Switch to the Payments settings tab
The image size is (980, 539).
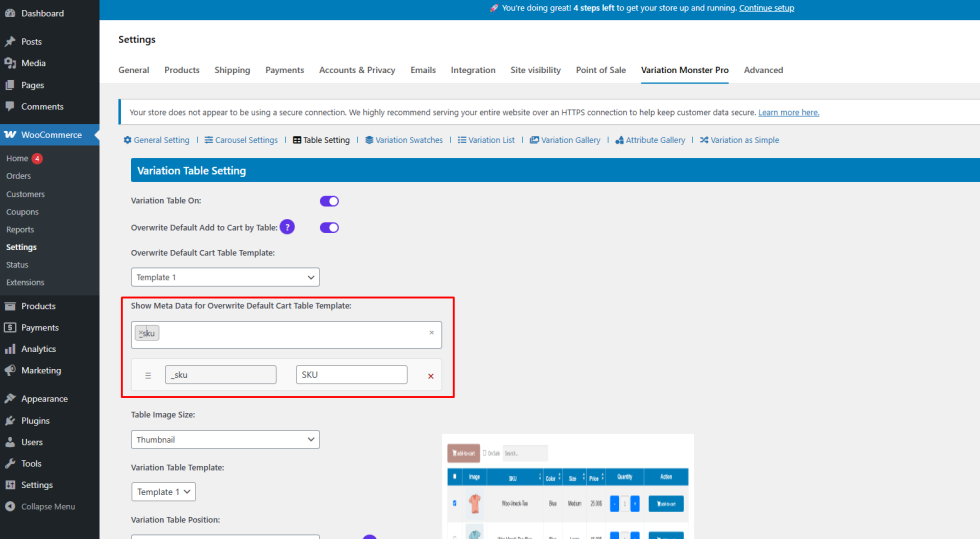pyautogui.click(x=284, y=70)
